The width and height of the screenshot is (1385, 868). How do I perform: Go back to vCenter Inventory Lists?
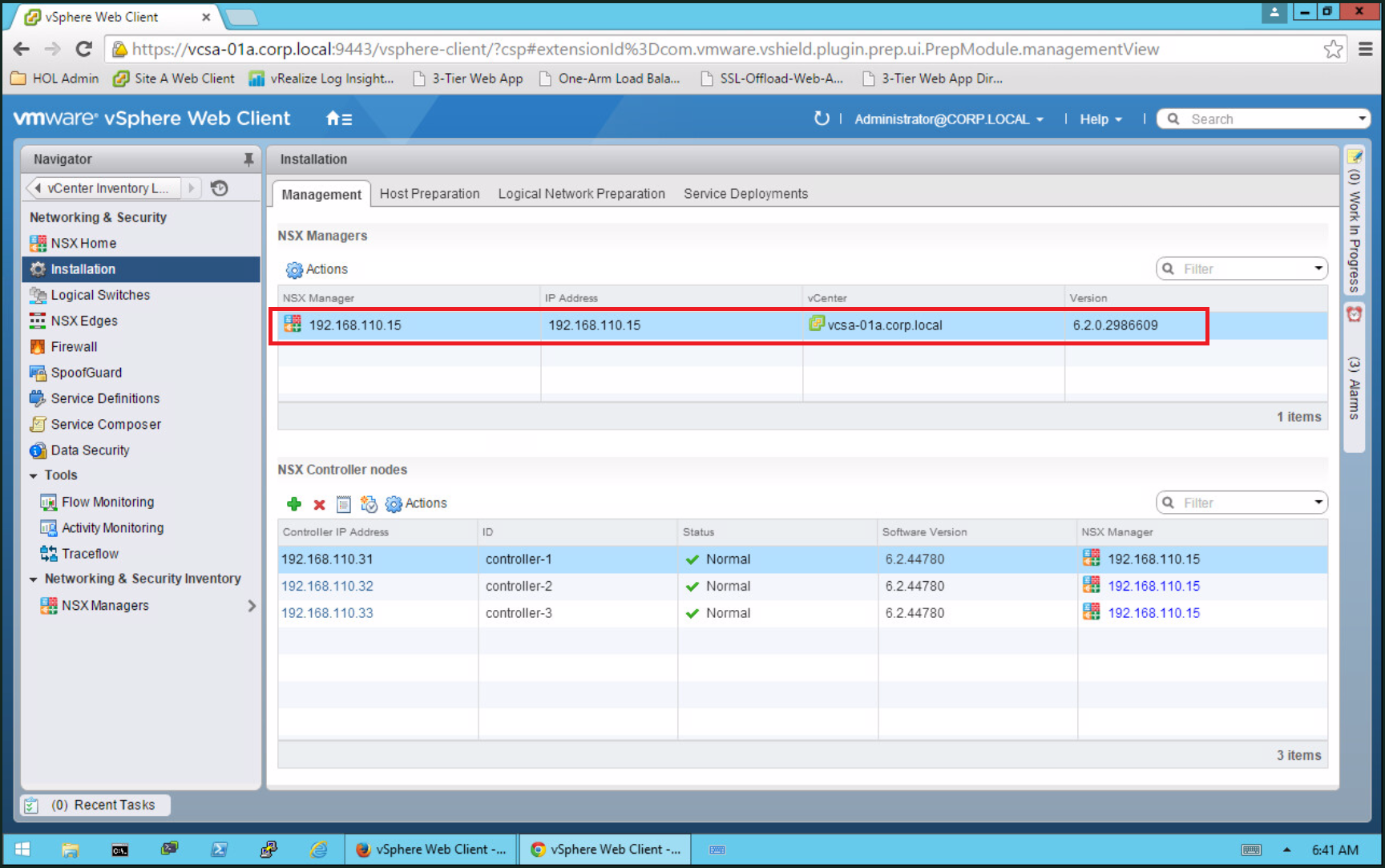tap(103, 188)
